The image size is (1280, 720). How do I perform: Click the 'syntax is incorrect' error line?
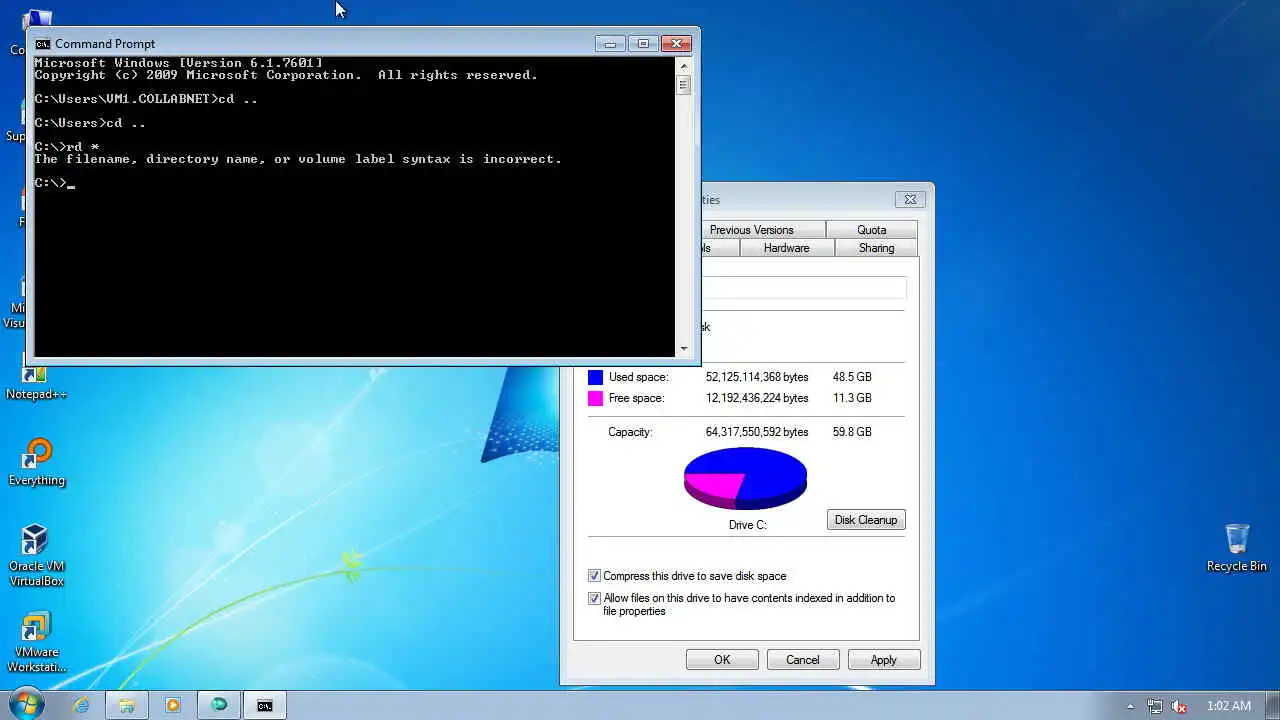[x=298, y=159]
